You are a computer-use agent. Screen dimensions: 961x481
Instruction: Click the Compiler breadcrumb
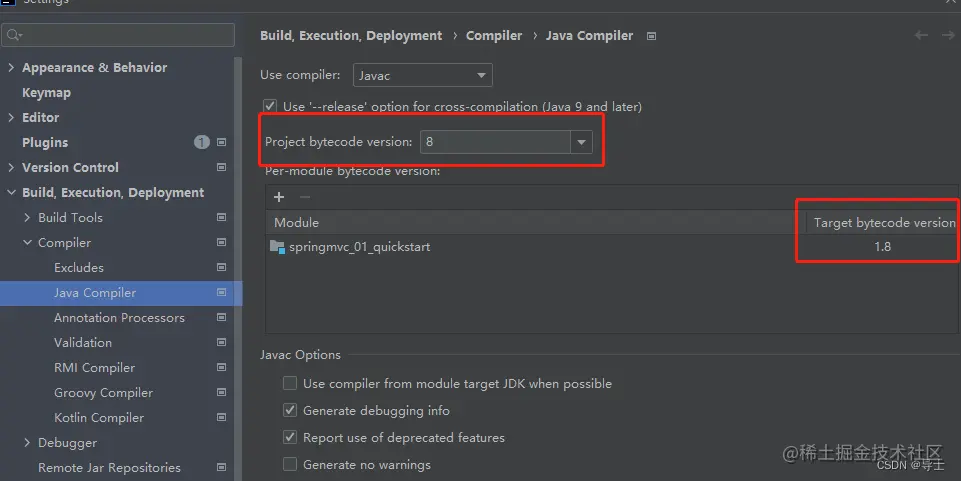pyautogui.click(x=494, y=36)
